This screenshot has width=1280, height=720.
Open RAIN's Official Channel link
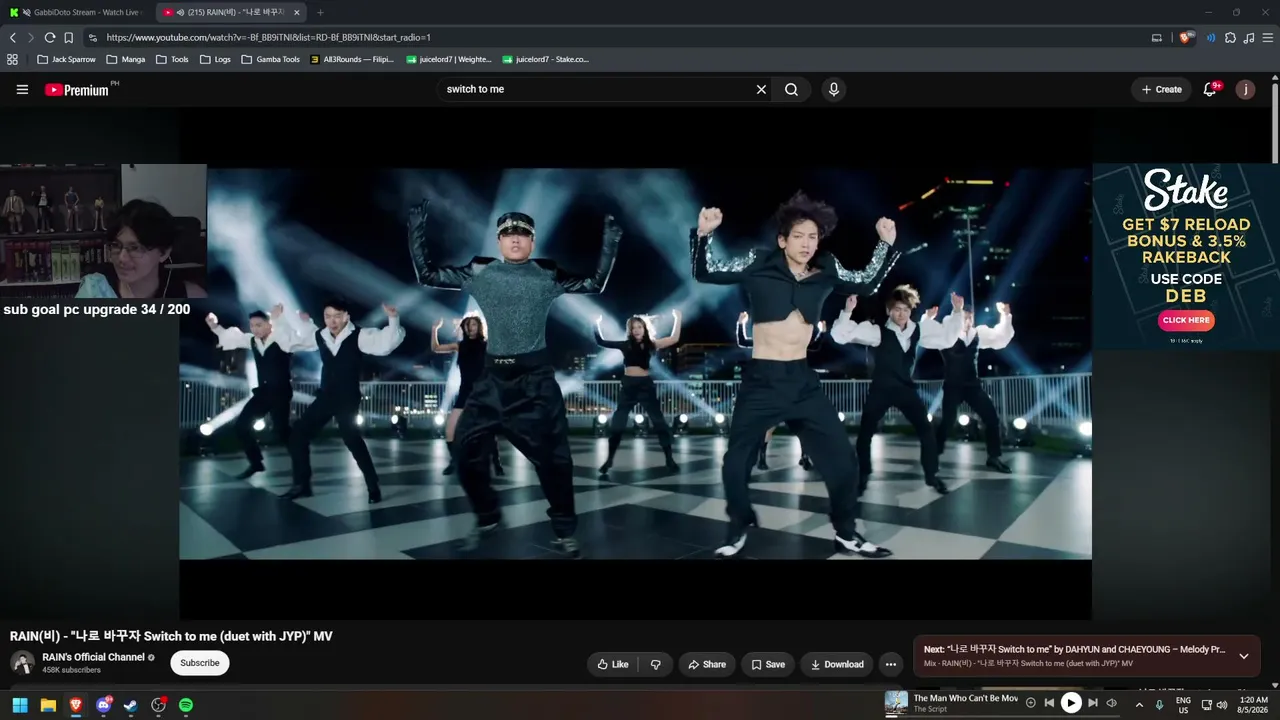pos(93,657)
